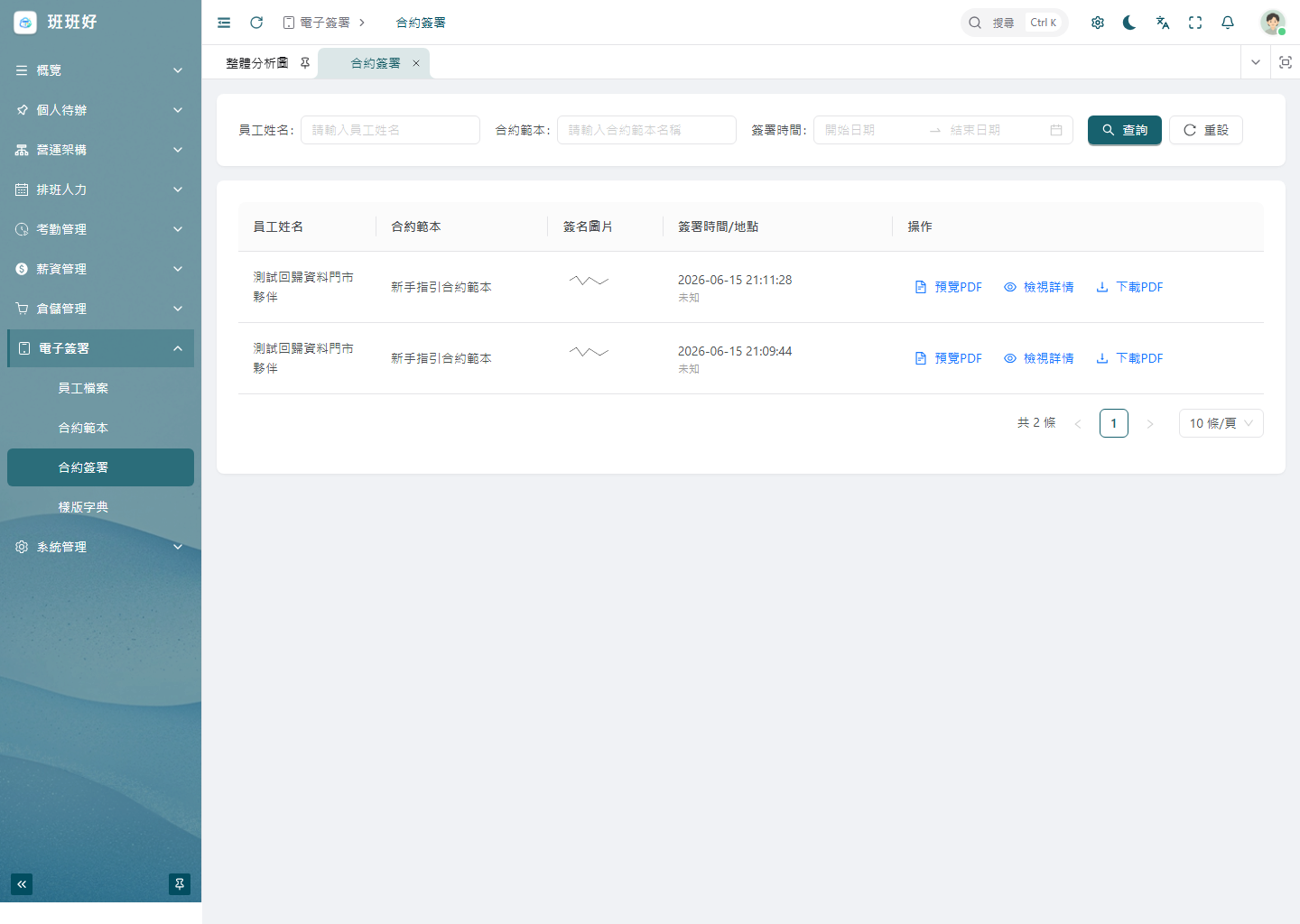Expand the 概覽 menu
Image resolution: width=1300 pixels, height=924 pixels.
coord(100,70)
